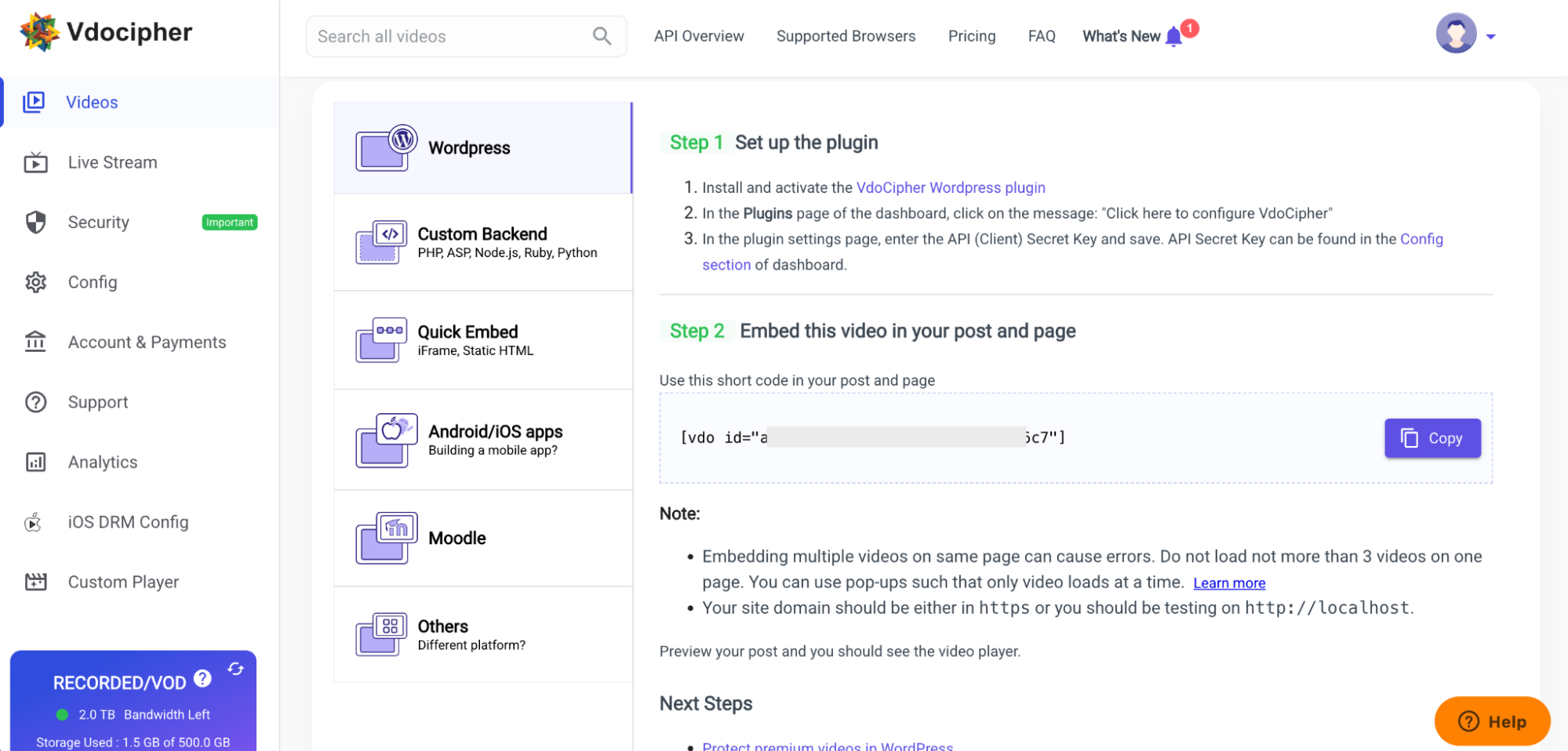Open the Videos section in sidebar
This screenshot has height=751, width=1568.
[x=91, y=102]
